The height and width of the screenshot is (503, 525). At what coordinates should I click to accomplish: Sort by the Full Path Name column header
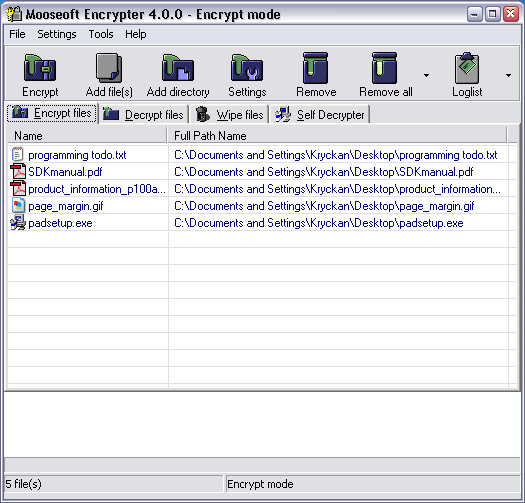click(337, 136)
